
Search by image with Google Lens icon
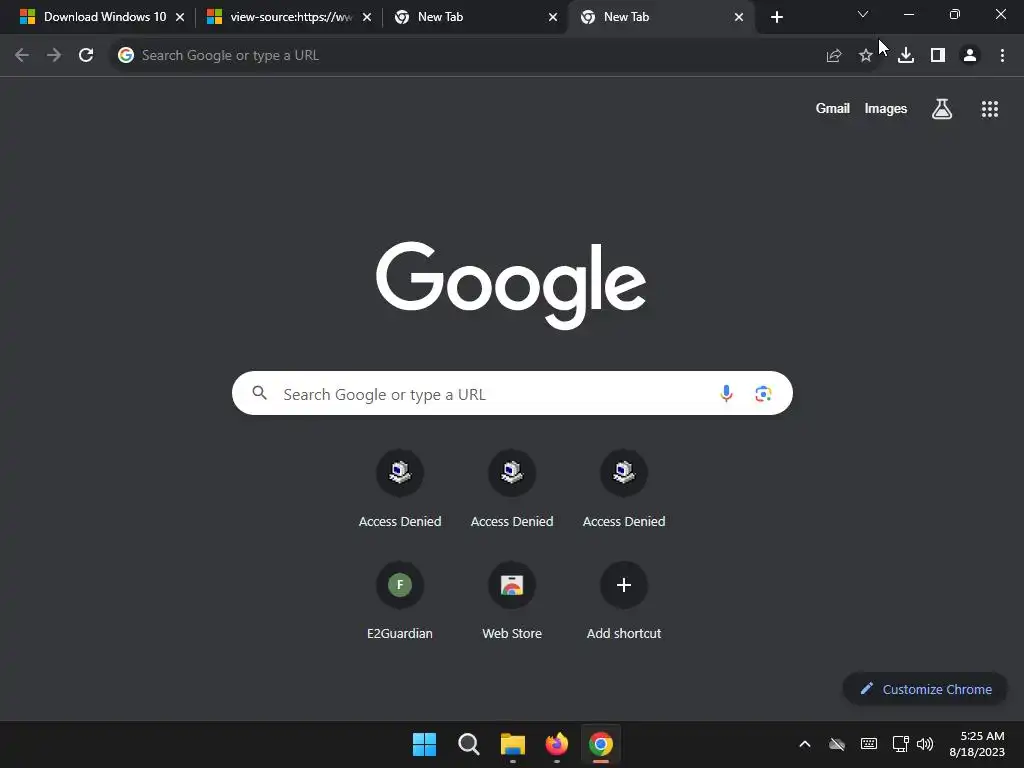[x=763, y=393]
